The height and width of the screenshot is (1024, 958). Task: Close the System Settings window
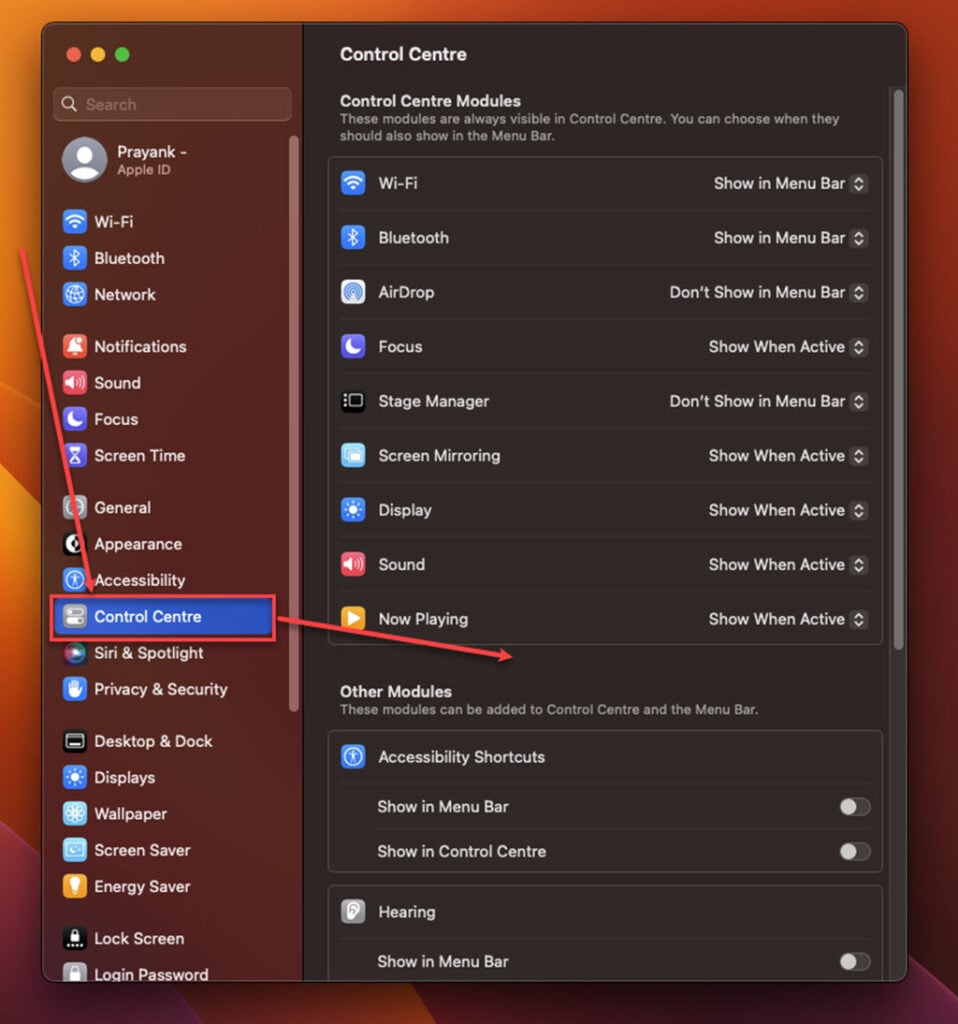pyautogui.click(x=74, y=54)
